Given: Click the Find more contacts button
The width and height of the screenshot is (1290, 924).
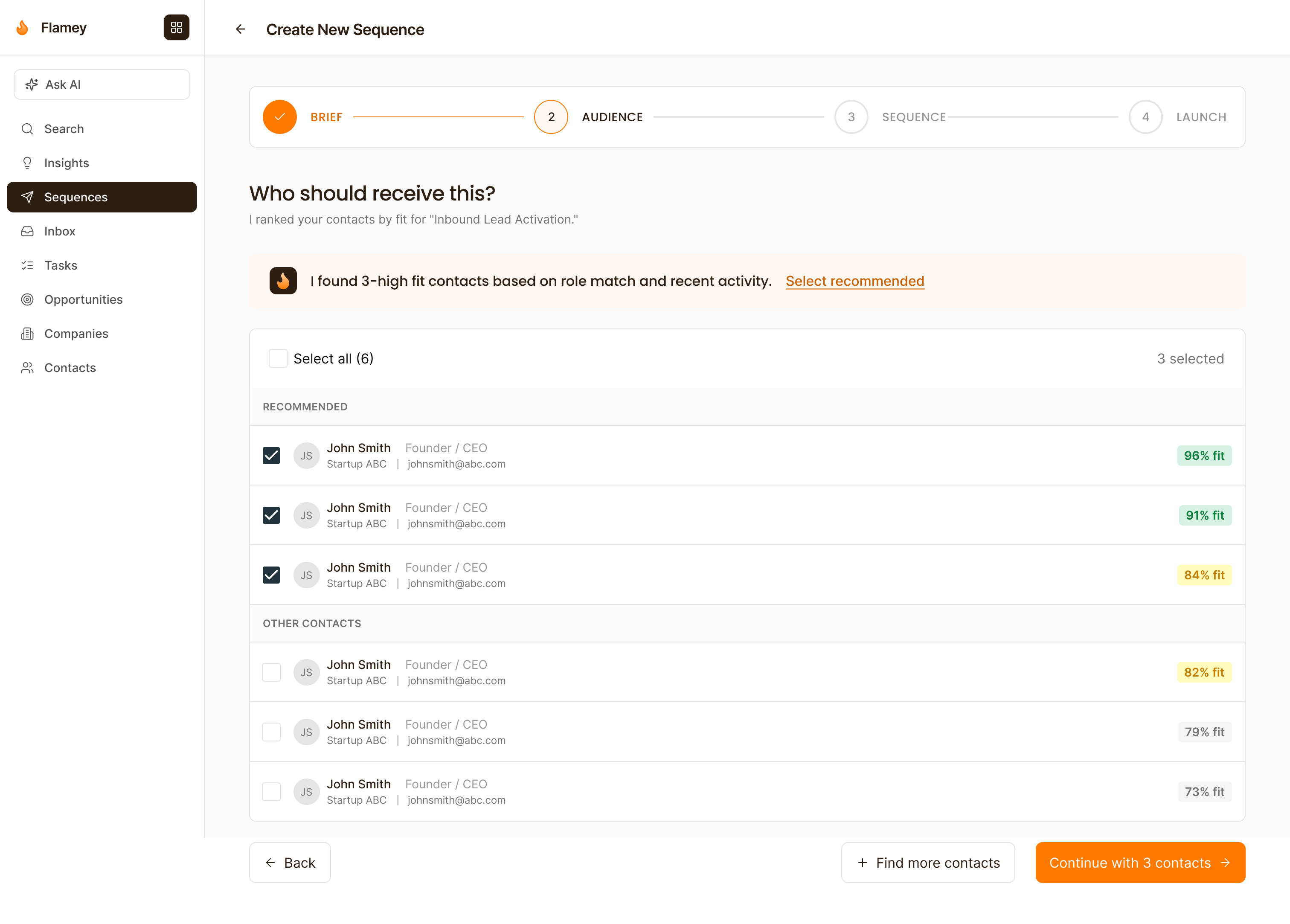Looking at the screenshot, I should point(928,863).
